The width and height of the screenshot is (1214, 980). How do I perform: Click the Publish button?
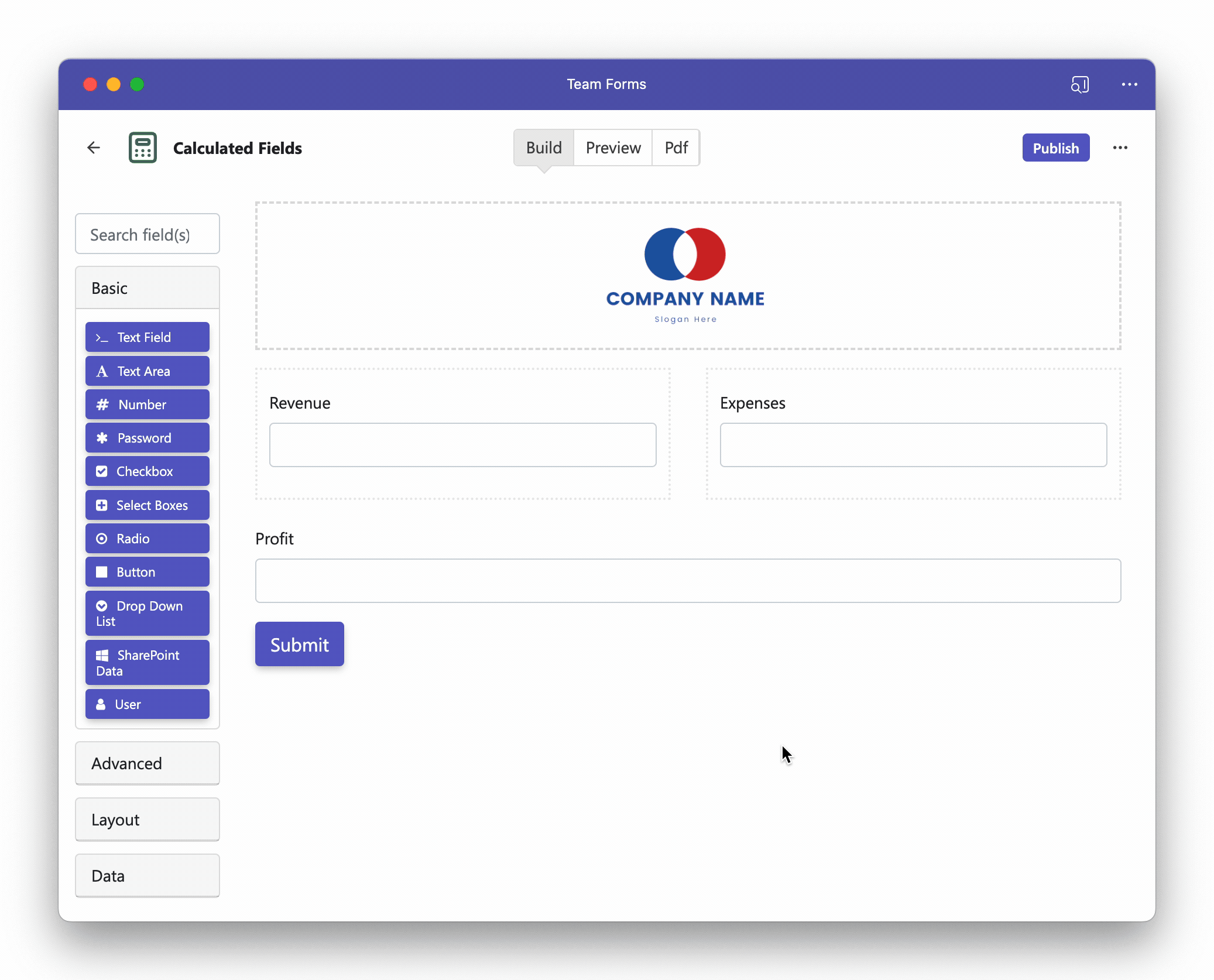click(x=1056, y=148)
